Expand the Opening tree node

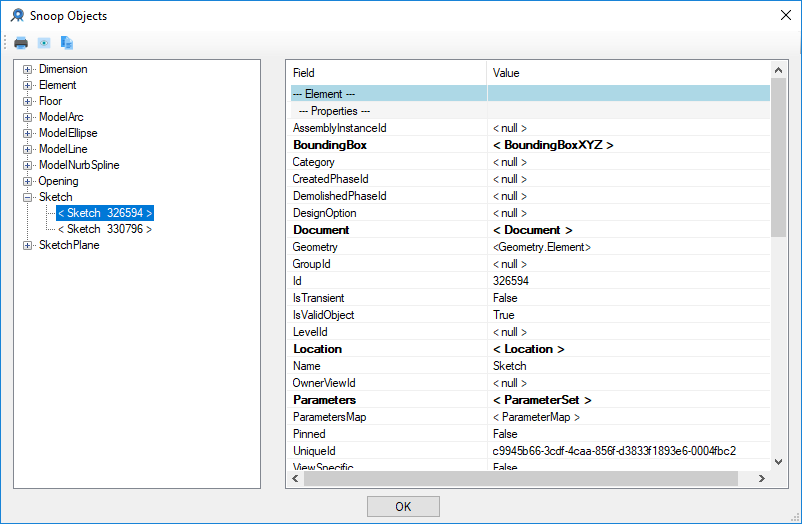pos(28,181)
